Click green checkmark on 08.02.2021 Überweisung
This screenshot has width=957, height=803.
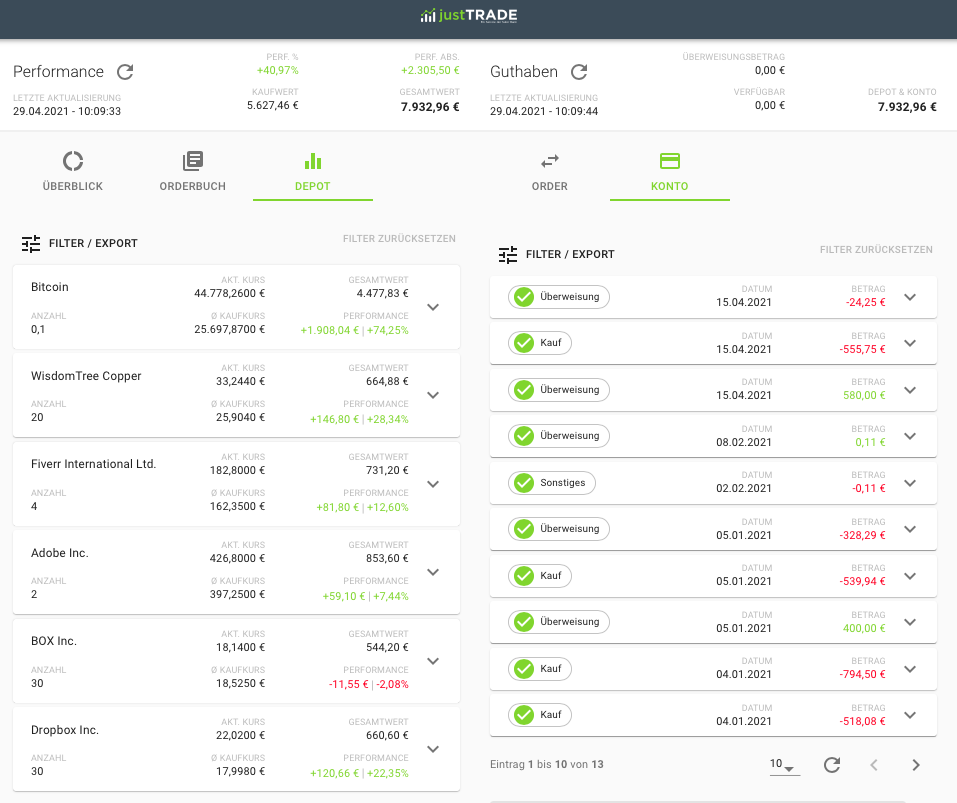click(x=524, y=436)
